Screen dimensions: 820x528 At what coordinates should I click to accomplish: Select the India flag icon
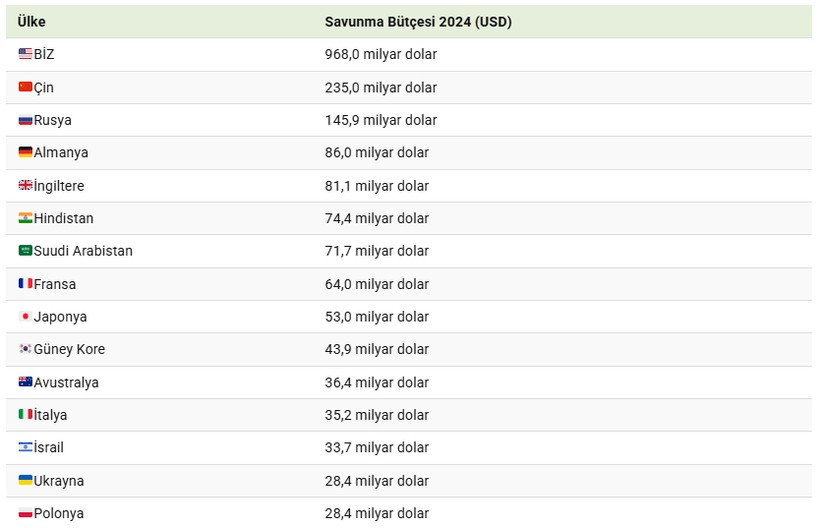coord(25,218)
